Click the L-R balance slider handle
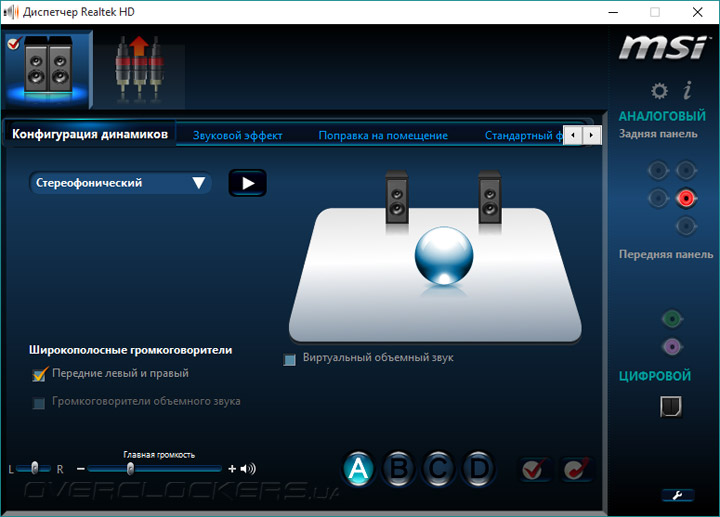This screenshot has height=517, width=720. click(34, 468)
